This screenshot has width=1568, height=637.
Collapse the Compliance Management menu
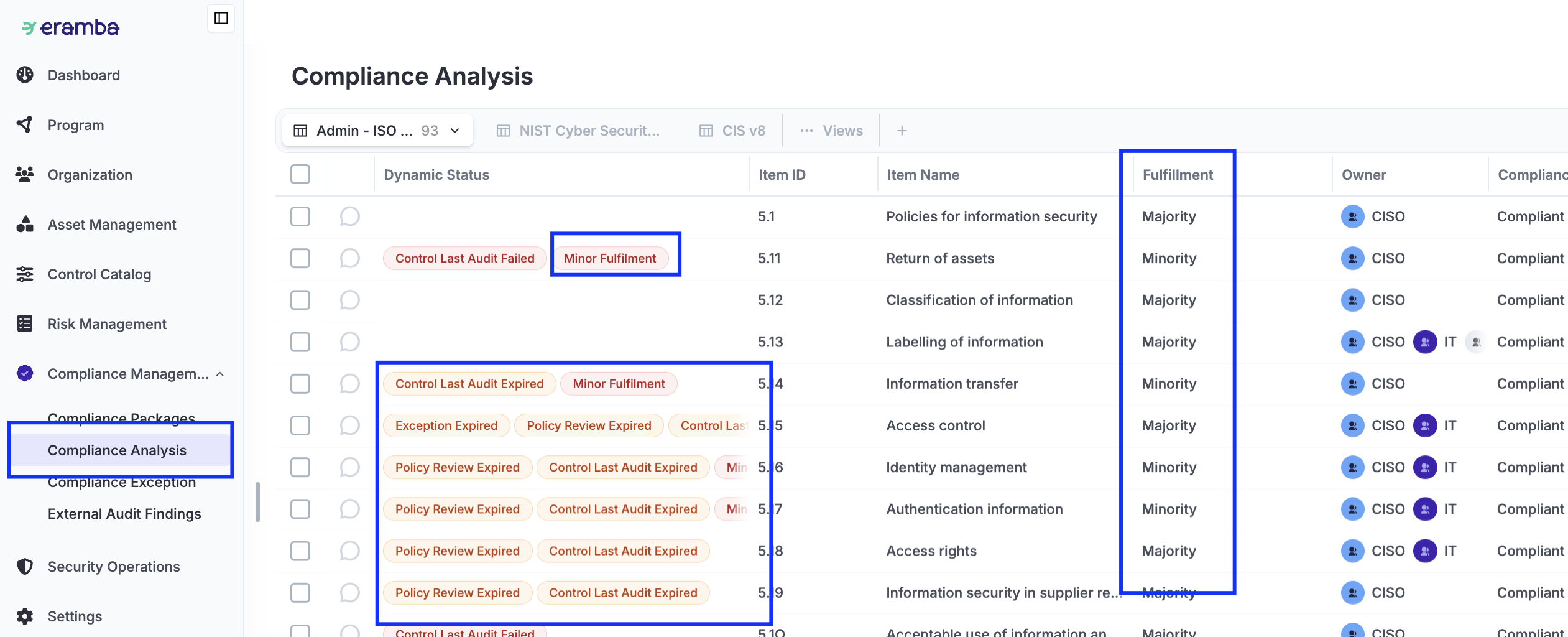click(x=220, y=374)
